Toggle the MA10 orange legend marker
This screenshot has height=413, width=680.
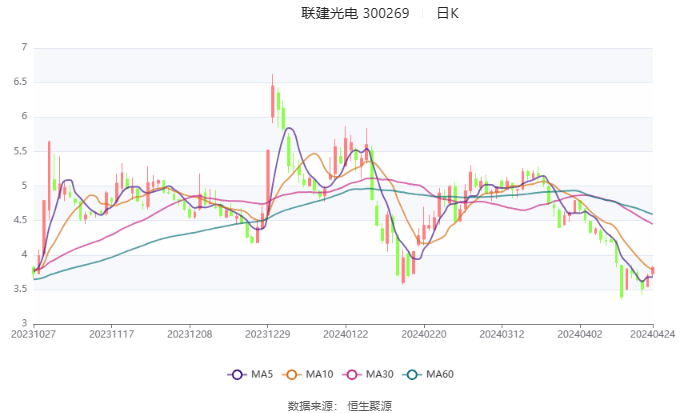pyautogui.click(x=296, y=374)
